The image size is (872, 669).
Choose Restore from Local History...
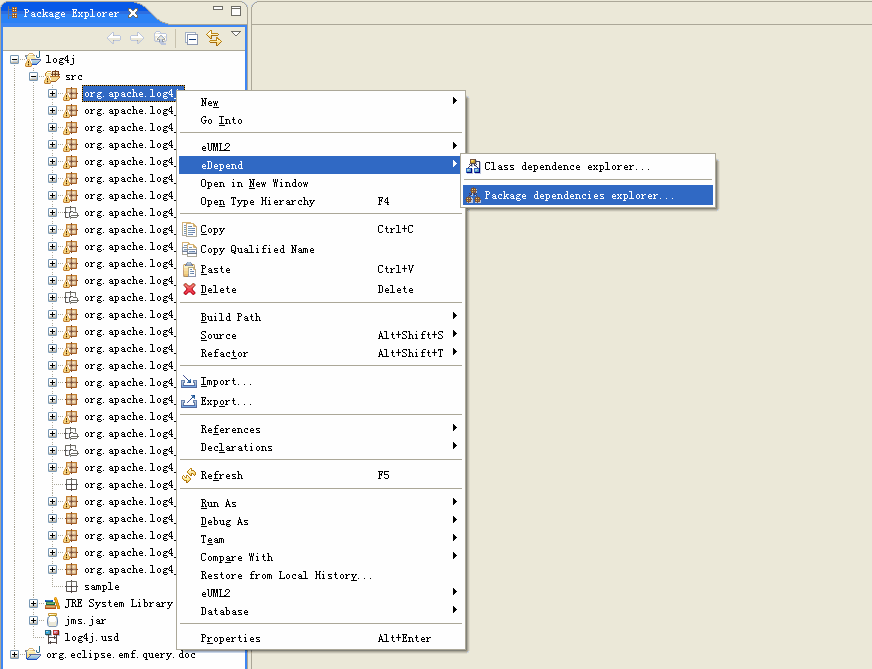320,575
